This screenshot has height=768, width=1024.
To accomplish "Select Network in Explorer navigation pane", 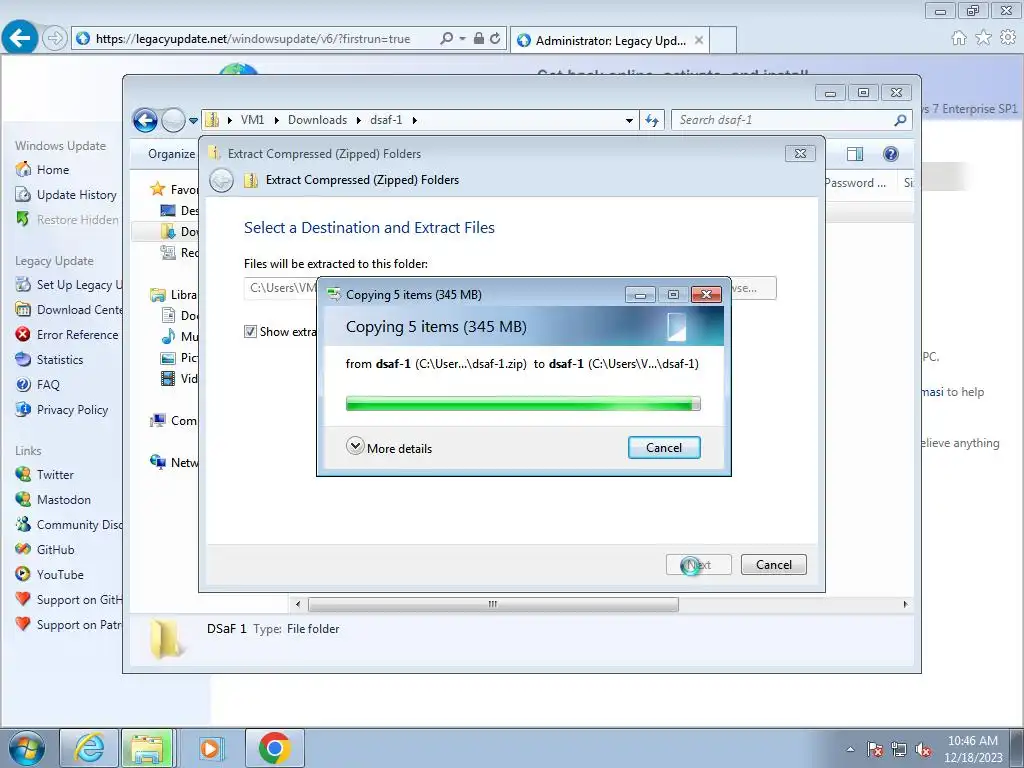I will (x=174, y=462).
